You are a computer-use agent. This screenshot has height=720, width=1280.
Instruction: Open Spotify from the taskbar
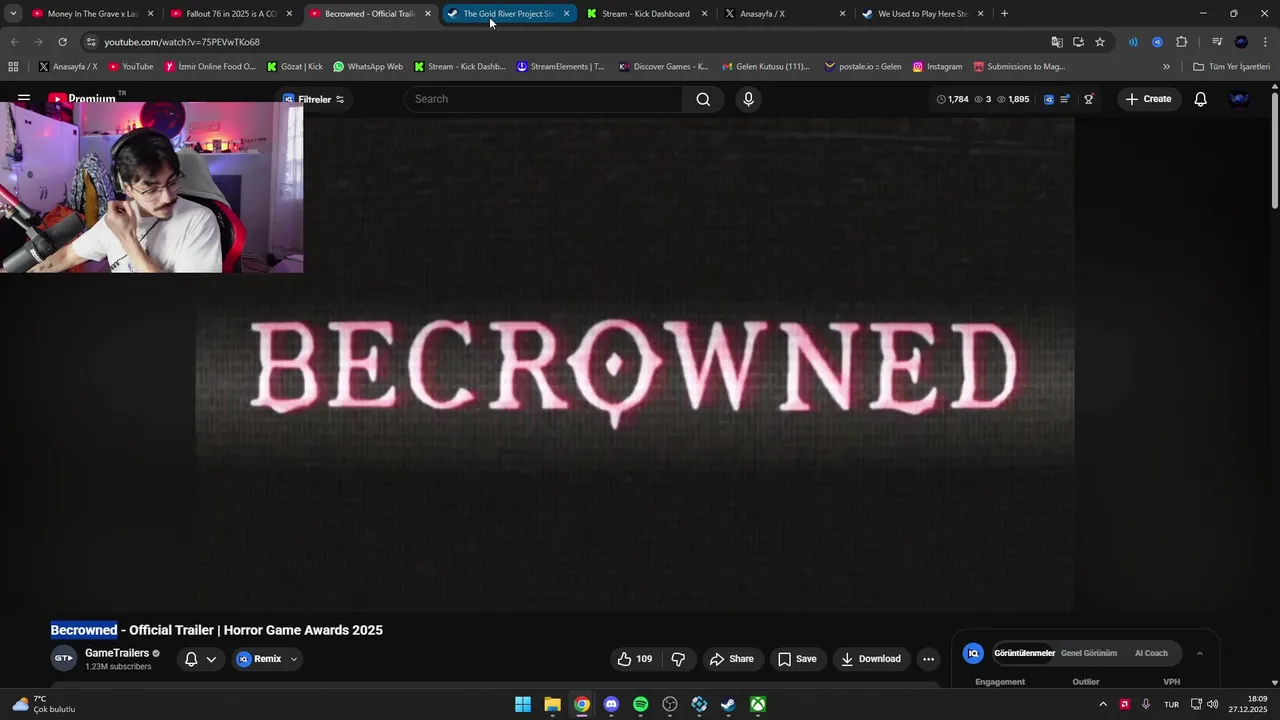640,705
